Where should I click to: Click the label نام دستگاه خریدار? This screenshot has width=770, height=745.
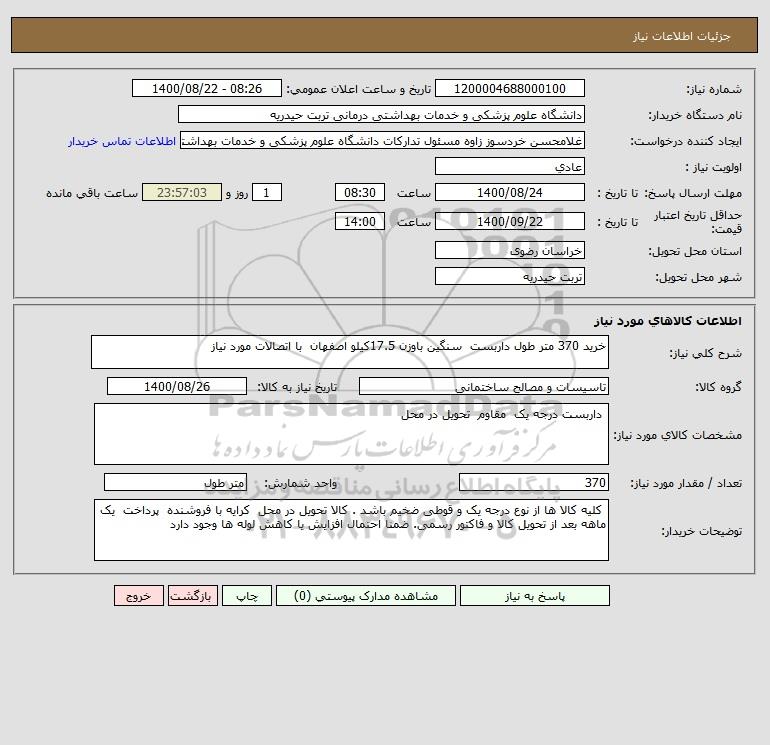coord(695,115)
